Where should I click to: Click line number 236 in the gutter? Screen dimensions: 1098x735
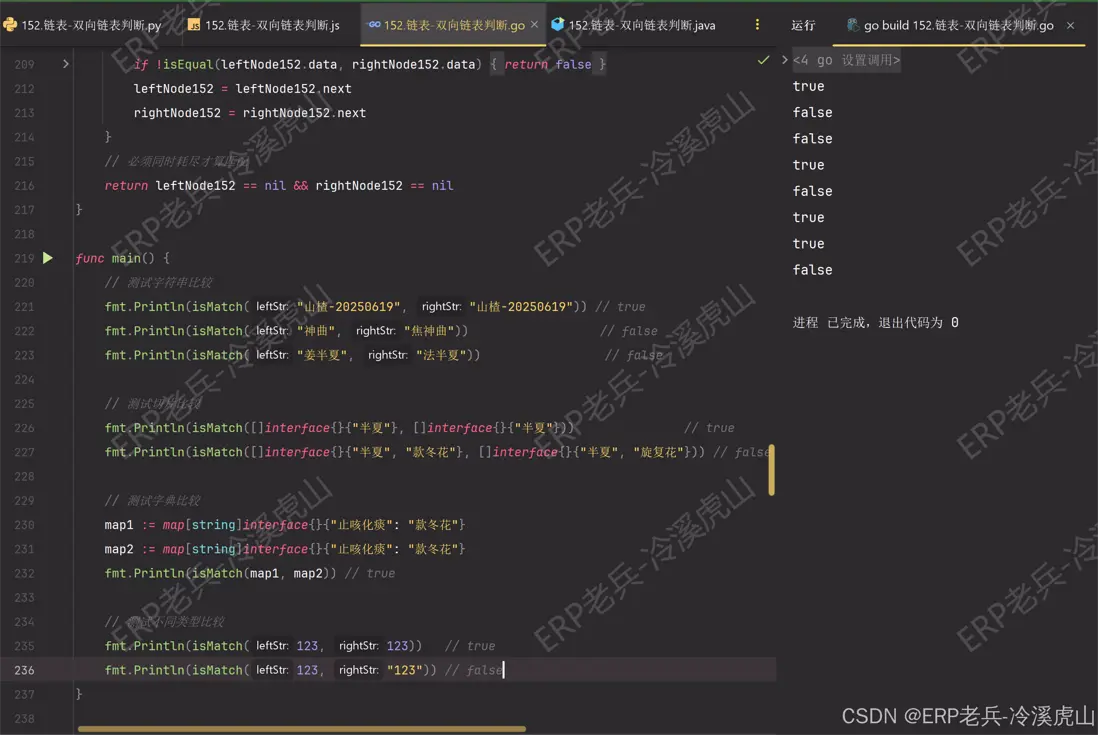pos(24,670)
